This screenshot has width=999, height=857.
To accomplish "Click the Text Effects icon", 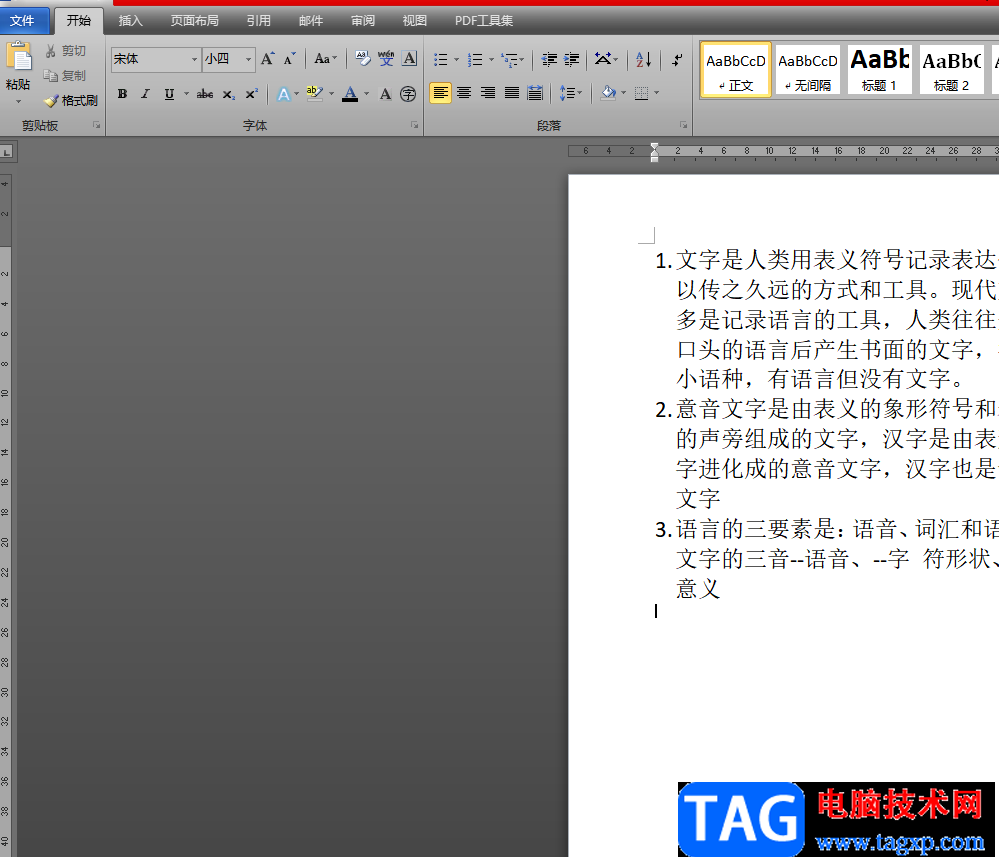I will (284, 94).
